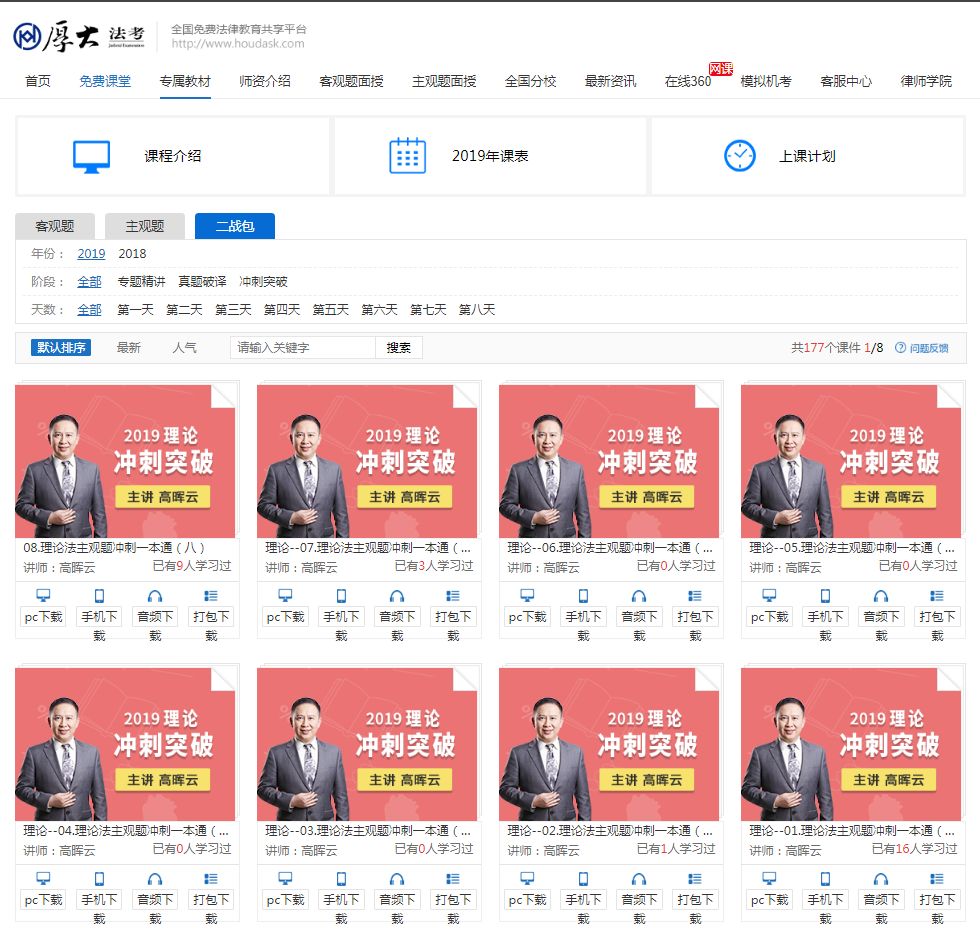Sort courses by 最新
Screen dimensions: 980x933
click(128, 346)
